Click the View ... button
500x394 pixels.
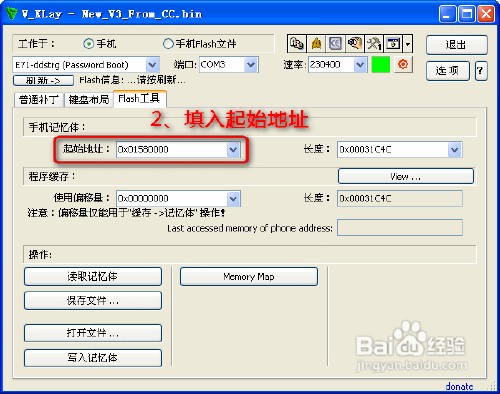tap(406, 176)
